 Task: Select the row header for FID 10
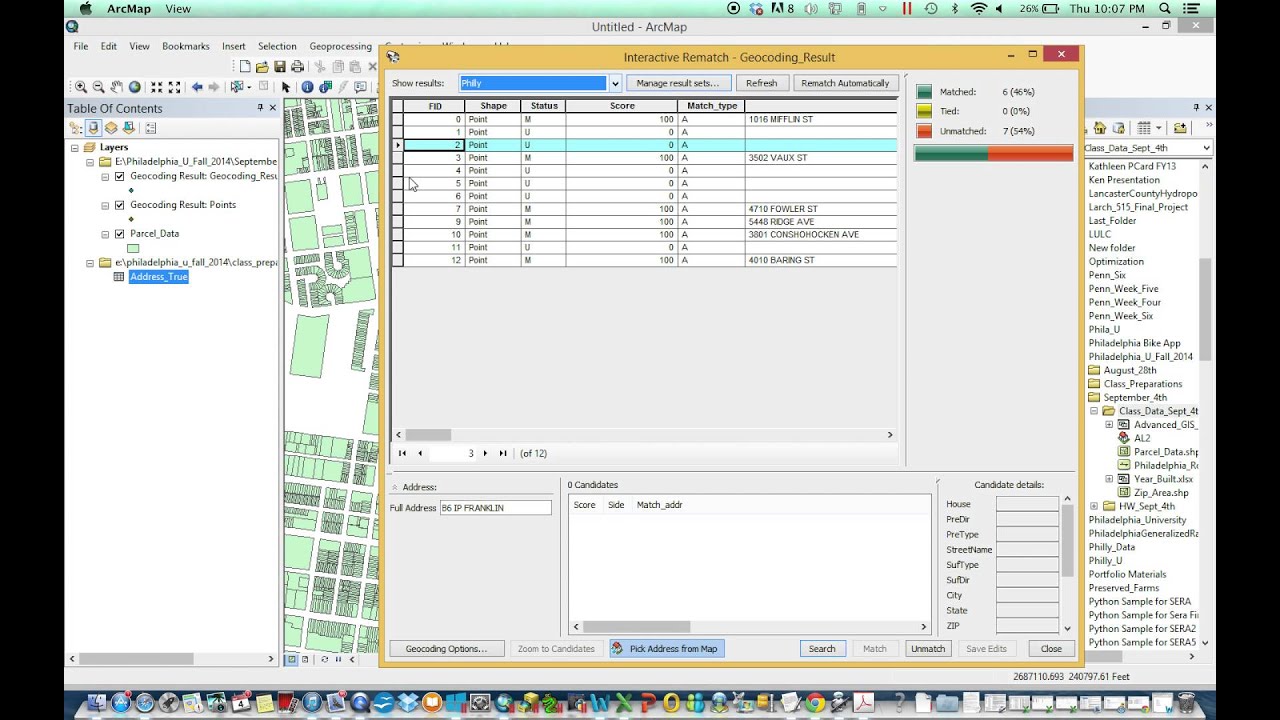tap(397, 235)
